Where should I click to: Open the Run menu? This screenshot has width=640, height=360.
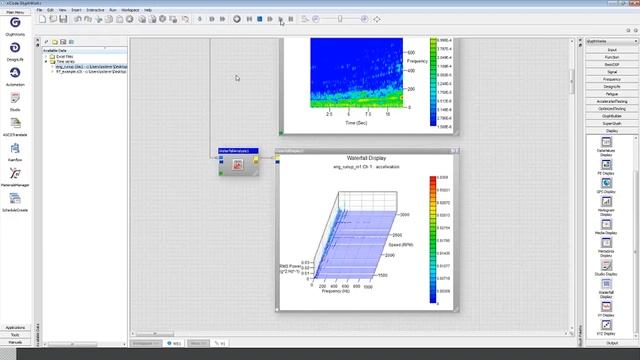pos(113,10)
